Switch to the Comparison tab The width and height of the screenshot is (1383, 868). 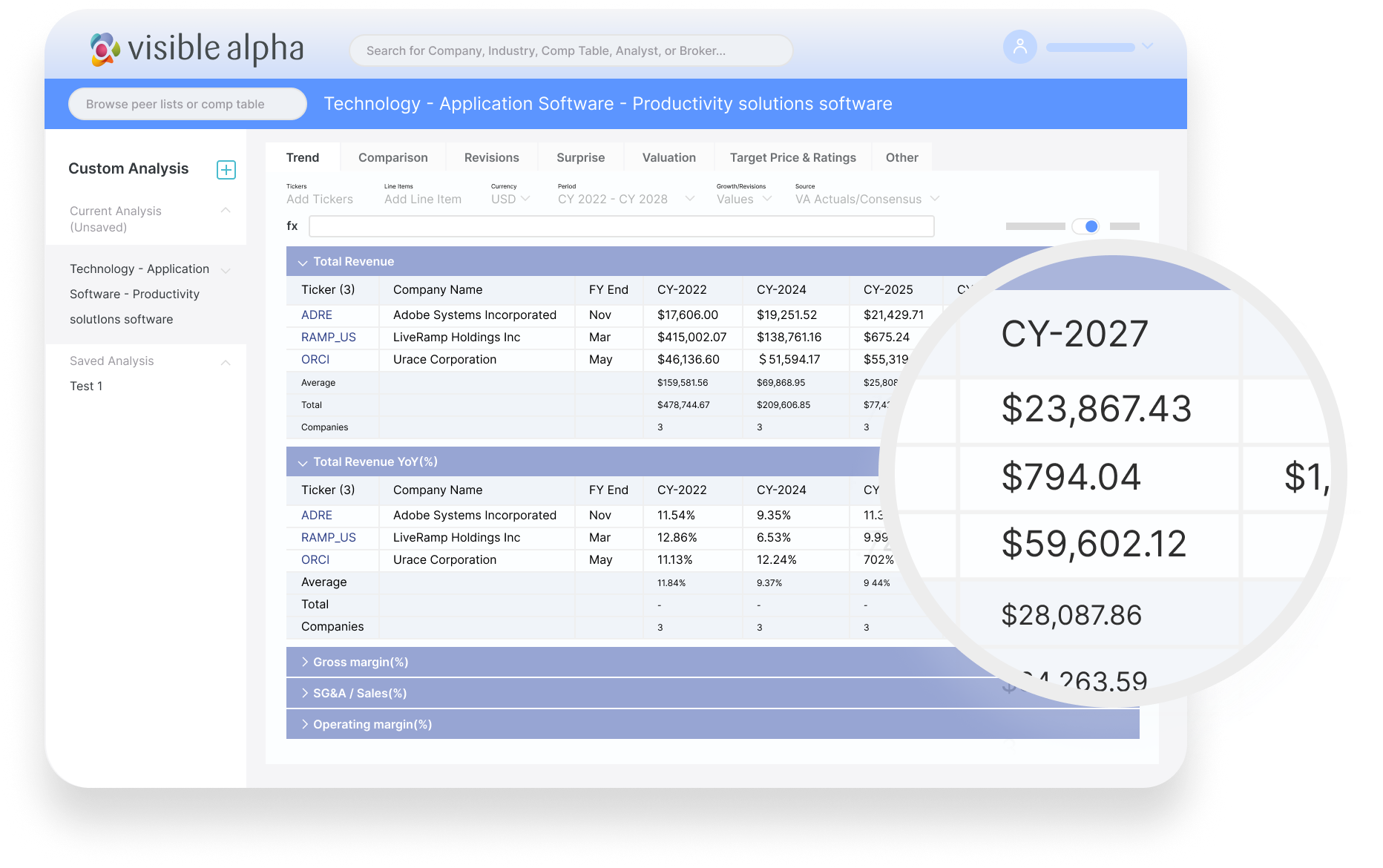(x=393, y=157)
